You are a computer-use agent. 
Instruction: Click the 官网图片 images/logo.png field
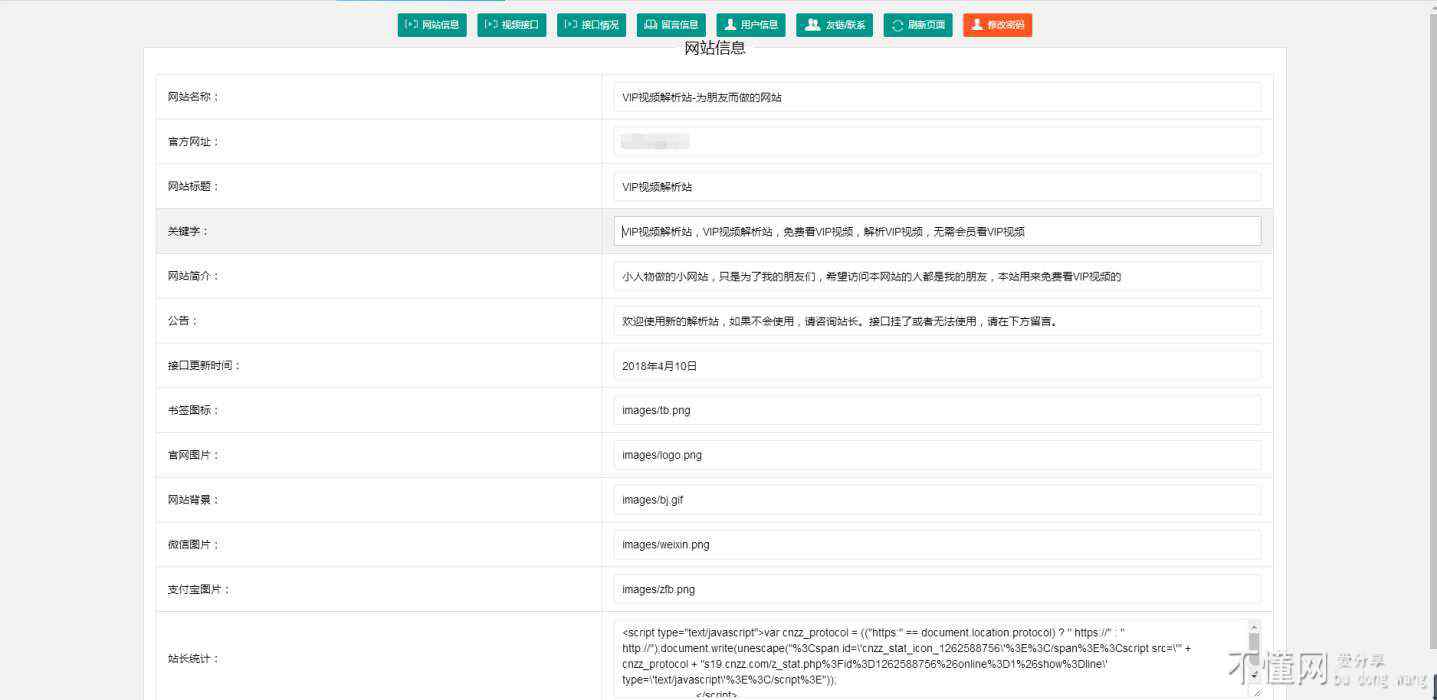(x=937, y=455)
